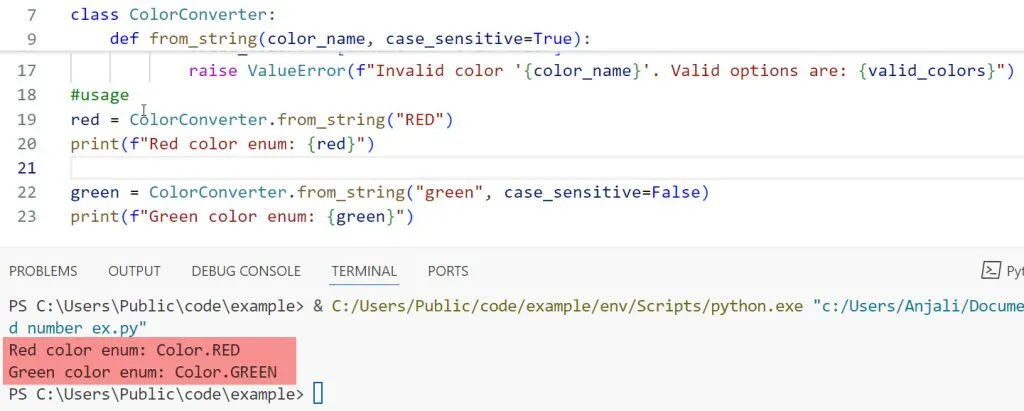The image size is (1024, 411).
Task: Switch to the OUTPUT tab
Action: point(134,271)
